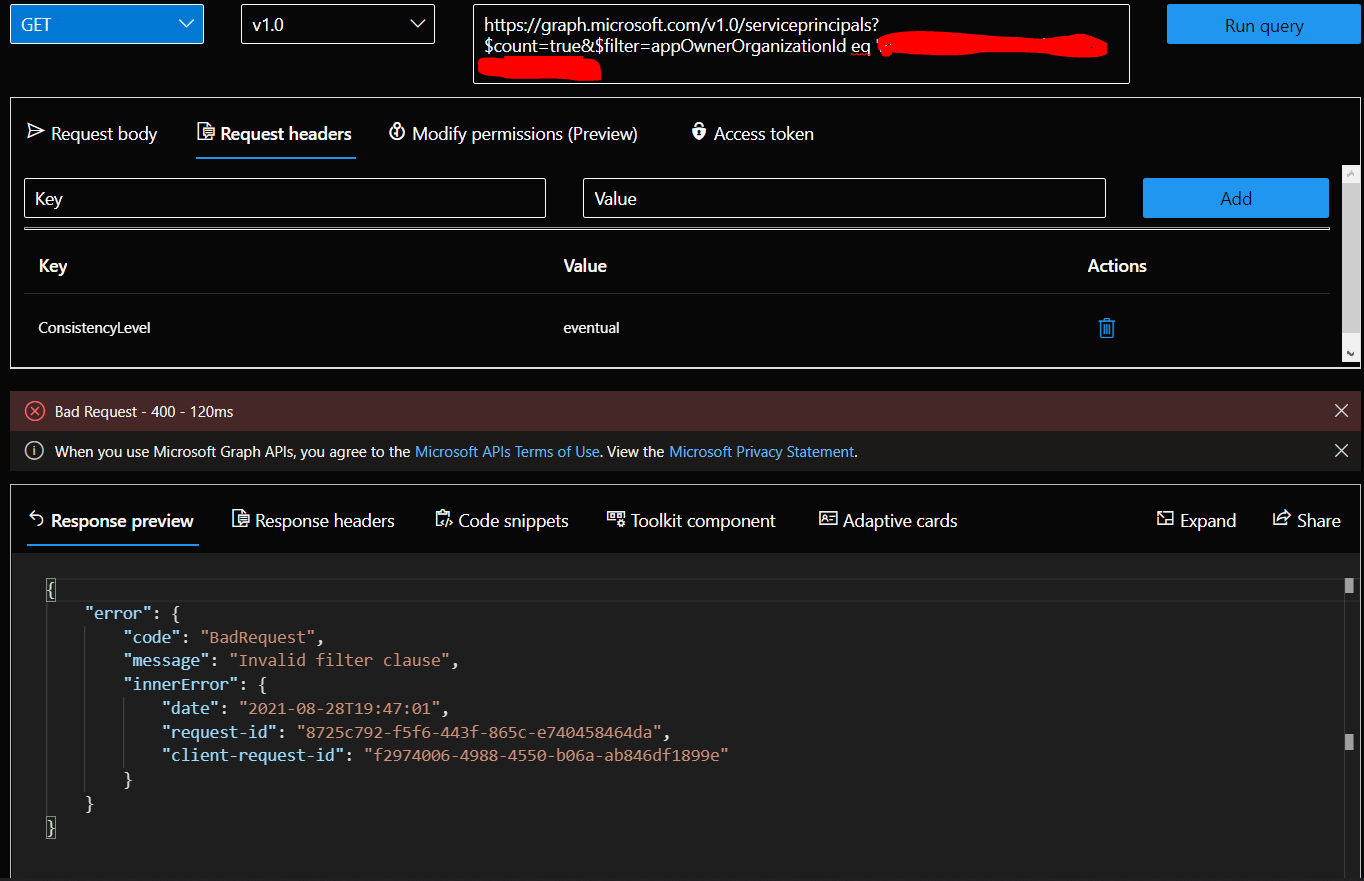Switch to the Request body tab

(91, 133)
